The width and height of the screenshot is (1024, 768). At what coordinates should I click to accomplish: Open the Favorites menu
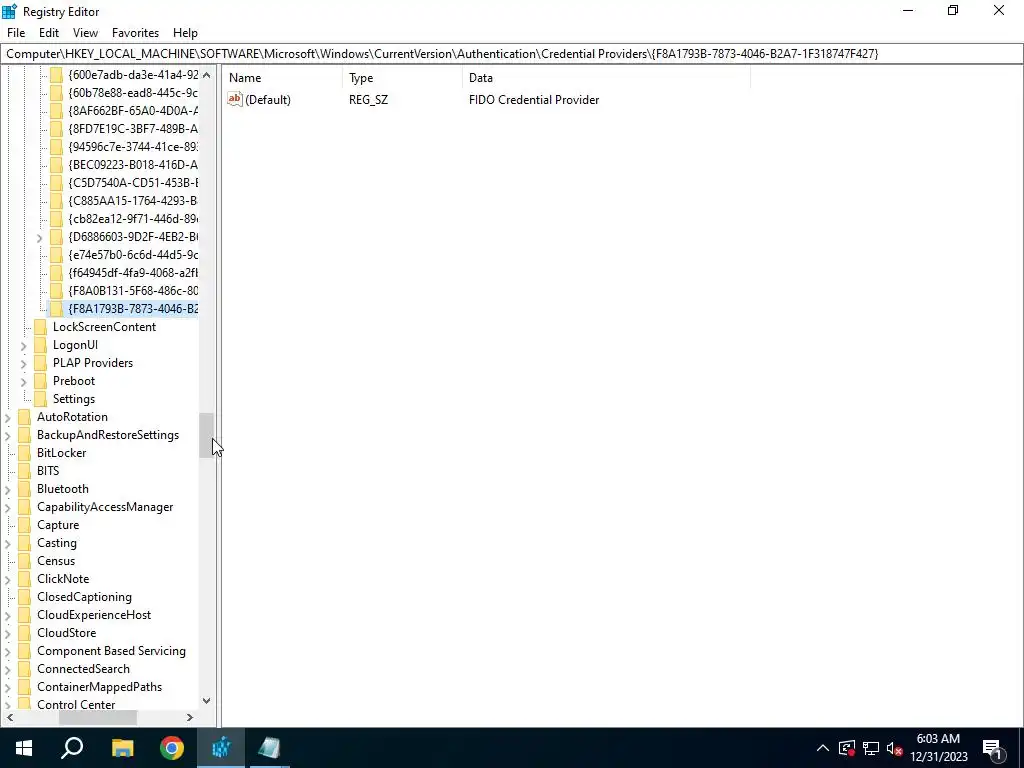[135, 33]
